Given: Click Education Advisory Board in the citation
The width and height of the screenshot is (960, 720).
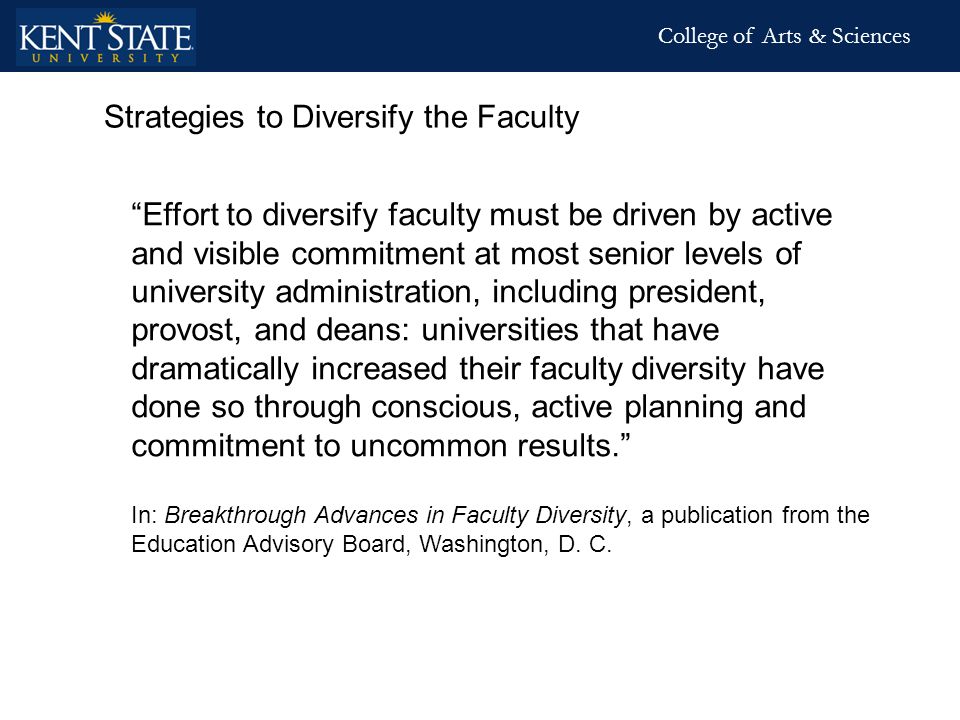Looking at the screenshot, I should coord(268,544).
